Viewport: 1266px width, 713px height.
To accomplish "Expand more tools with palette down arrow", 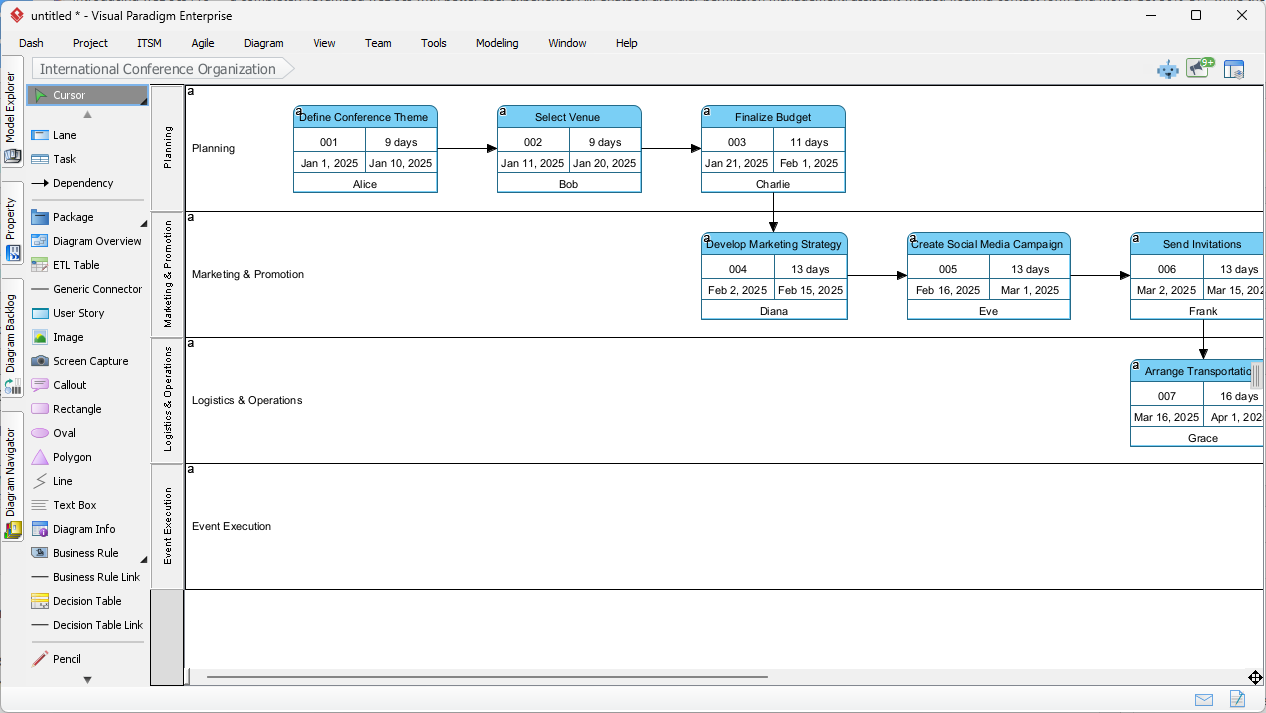I will [x=86, y=679].
